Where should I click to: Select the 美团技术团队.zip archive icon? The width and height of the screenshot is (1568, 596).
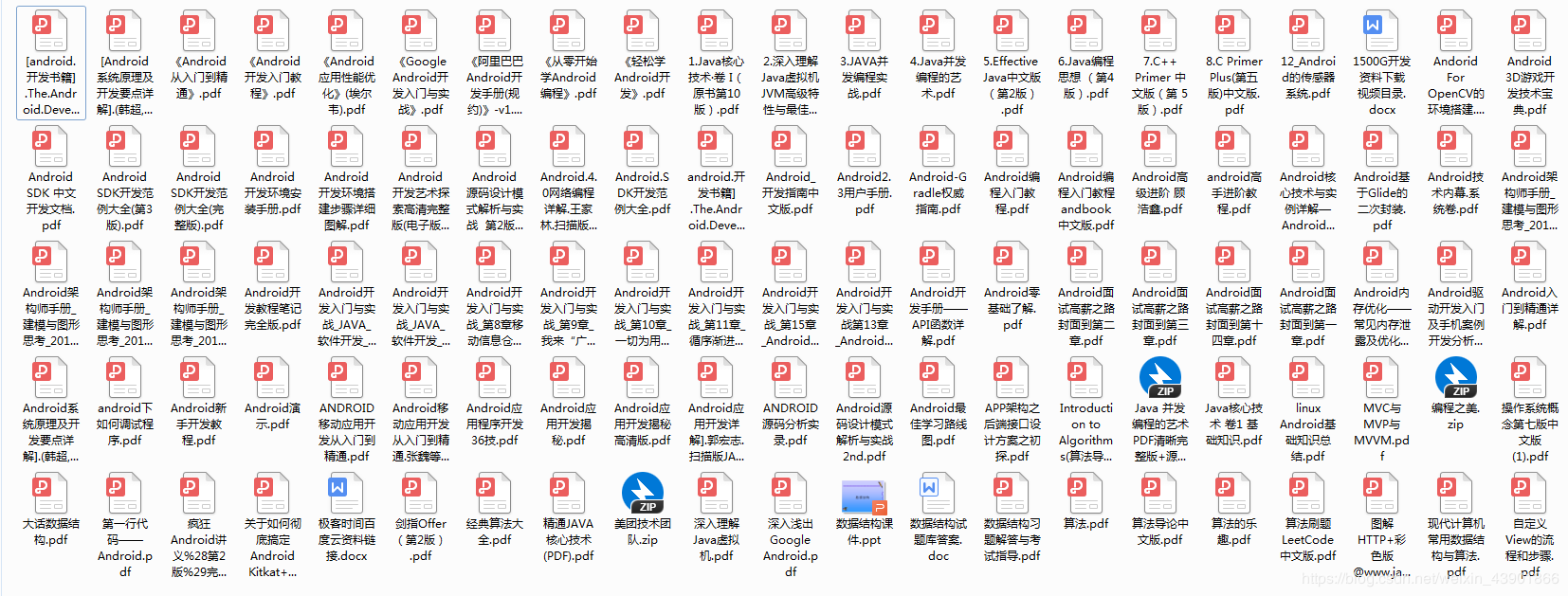pyautogui.click(x=643, y=493)
